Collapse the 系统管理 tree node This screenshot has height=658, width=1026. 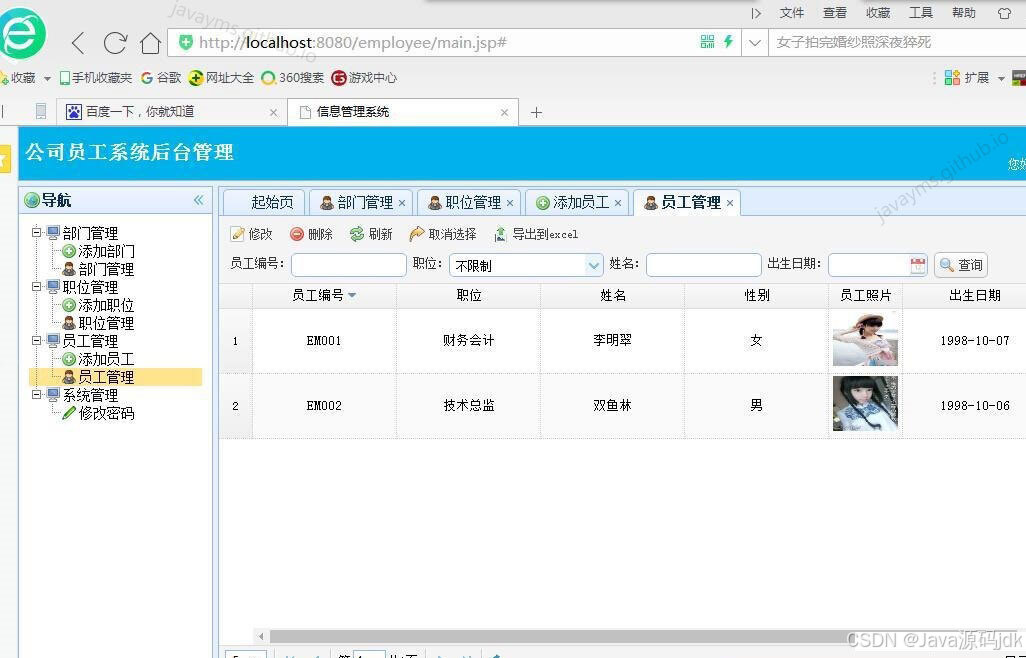37,394
